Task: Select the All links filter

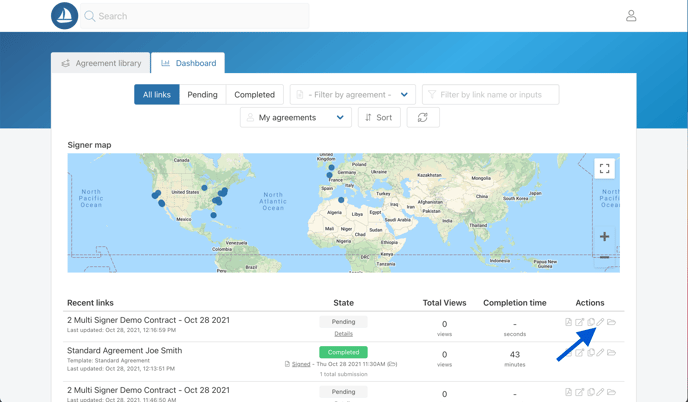Action: coord(157,94)
